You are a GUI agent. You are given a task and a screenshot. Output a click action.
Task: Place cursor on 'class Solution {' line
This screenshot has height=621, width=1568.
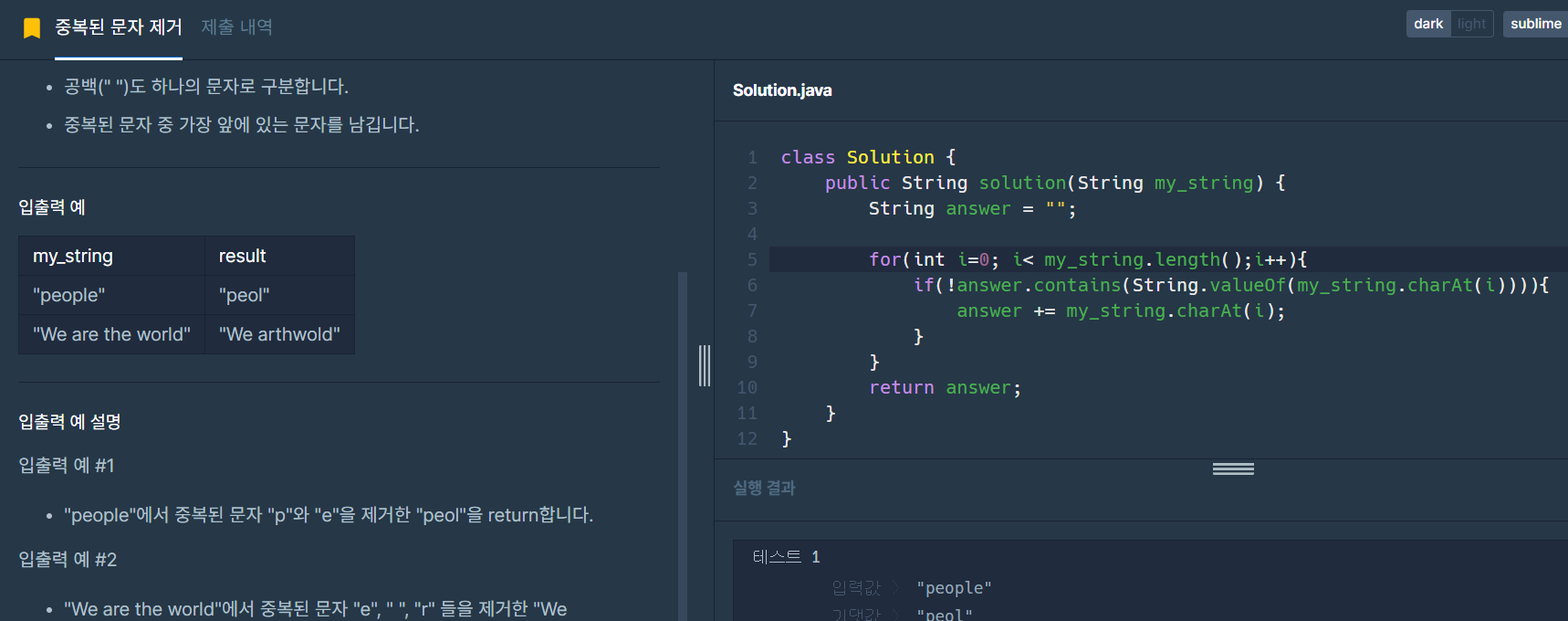click(868, 157)
